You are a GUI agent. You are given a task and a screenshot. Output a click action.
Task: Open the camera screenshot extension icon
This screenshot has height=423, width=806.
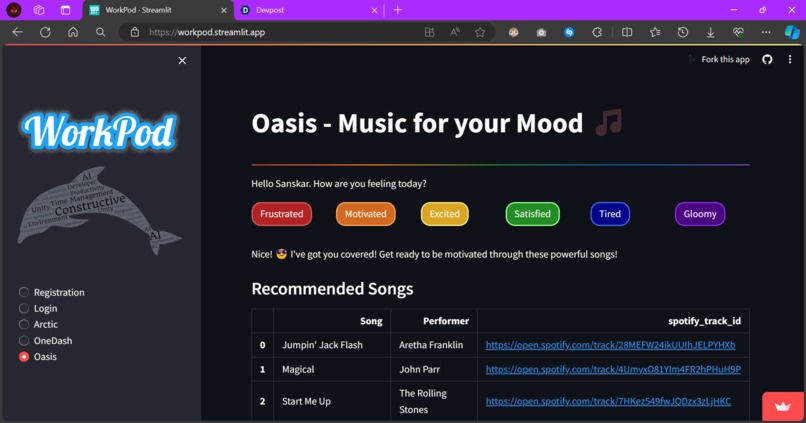[x=541, y=32]
